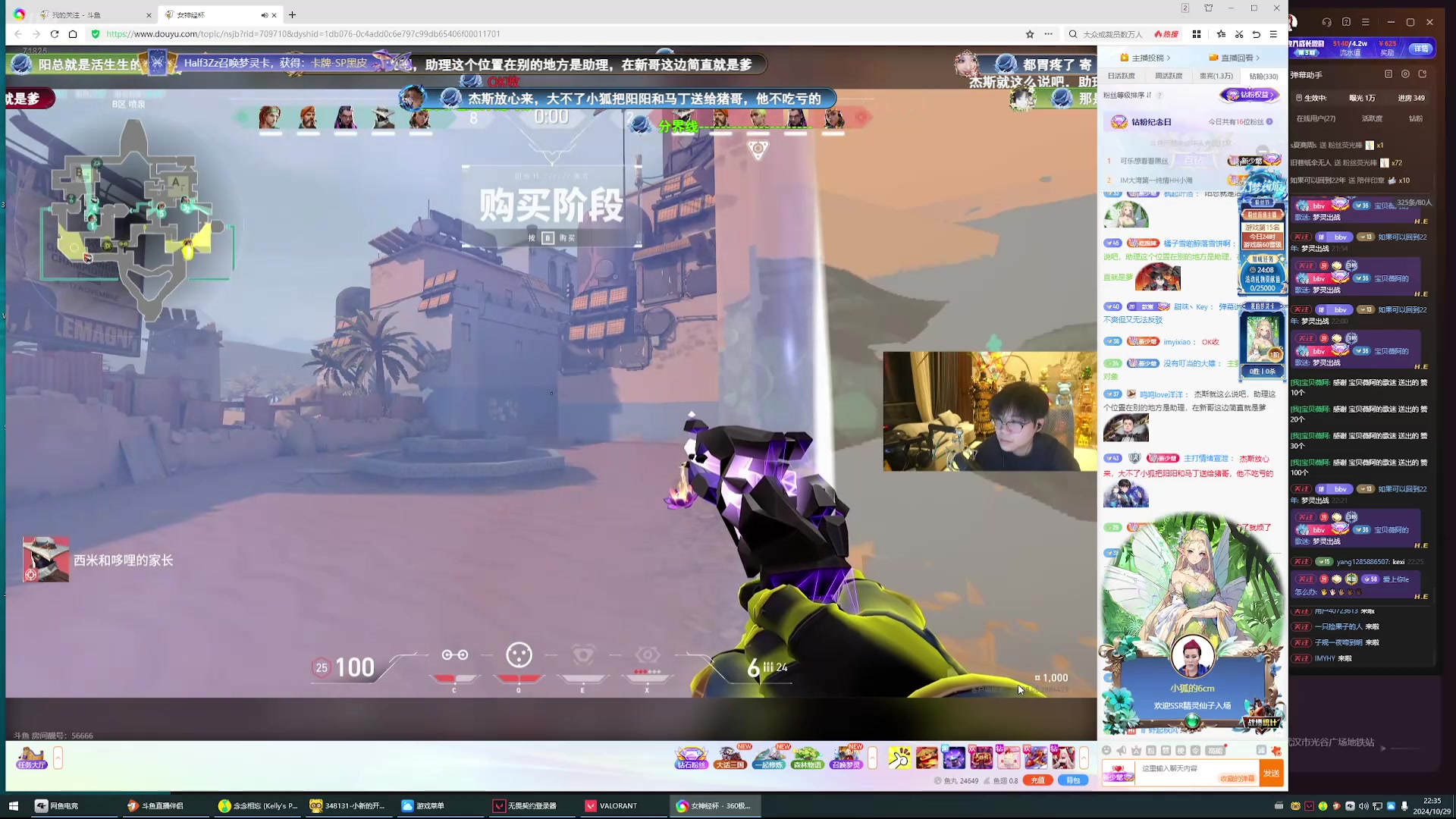1456x819 pixels.
Task: Select the 钻粉 tab in companion window
Action: click(1416, 118)
